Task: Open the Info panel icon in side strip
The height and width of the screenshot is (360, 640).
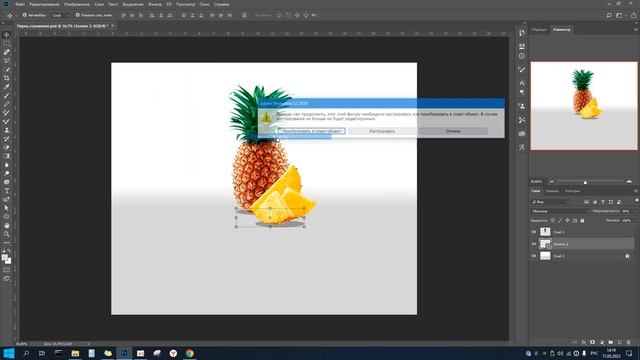Action: (522, 56)
